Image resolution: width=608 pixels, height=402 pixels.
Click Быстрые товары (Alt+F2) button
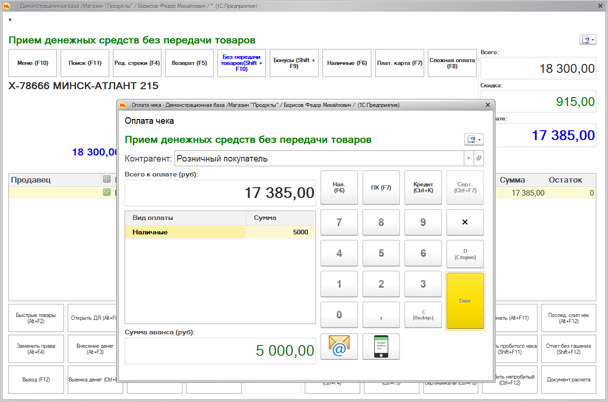[x=36, y=318]
